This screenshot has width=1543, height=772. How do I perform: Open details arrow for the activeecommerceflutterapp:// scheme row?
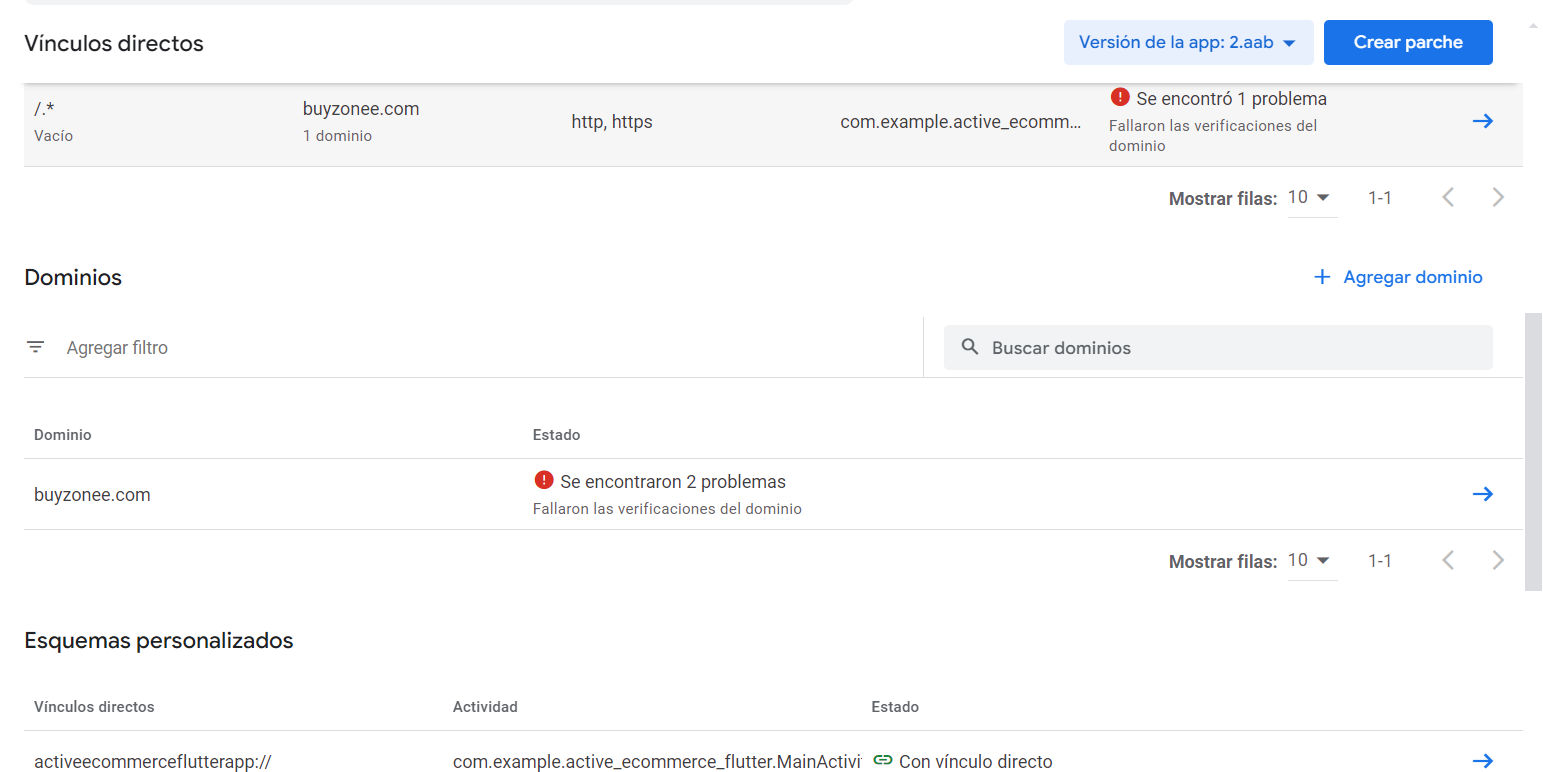1482,761
